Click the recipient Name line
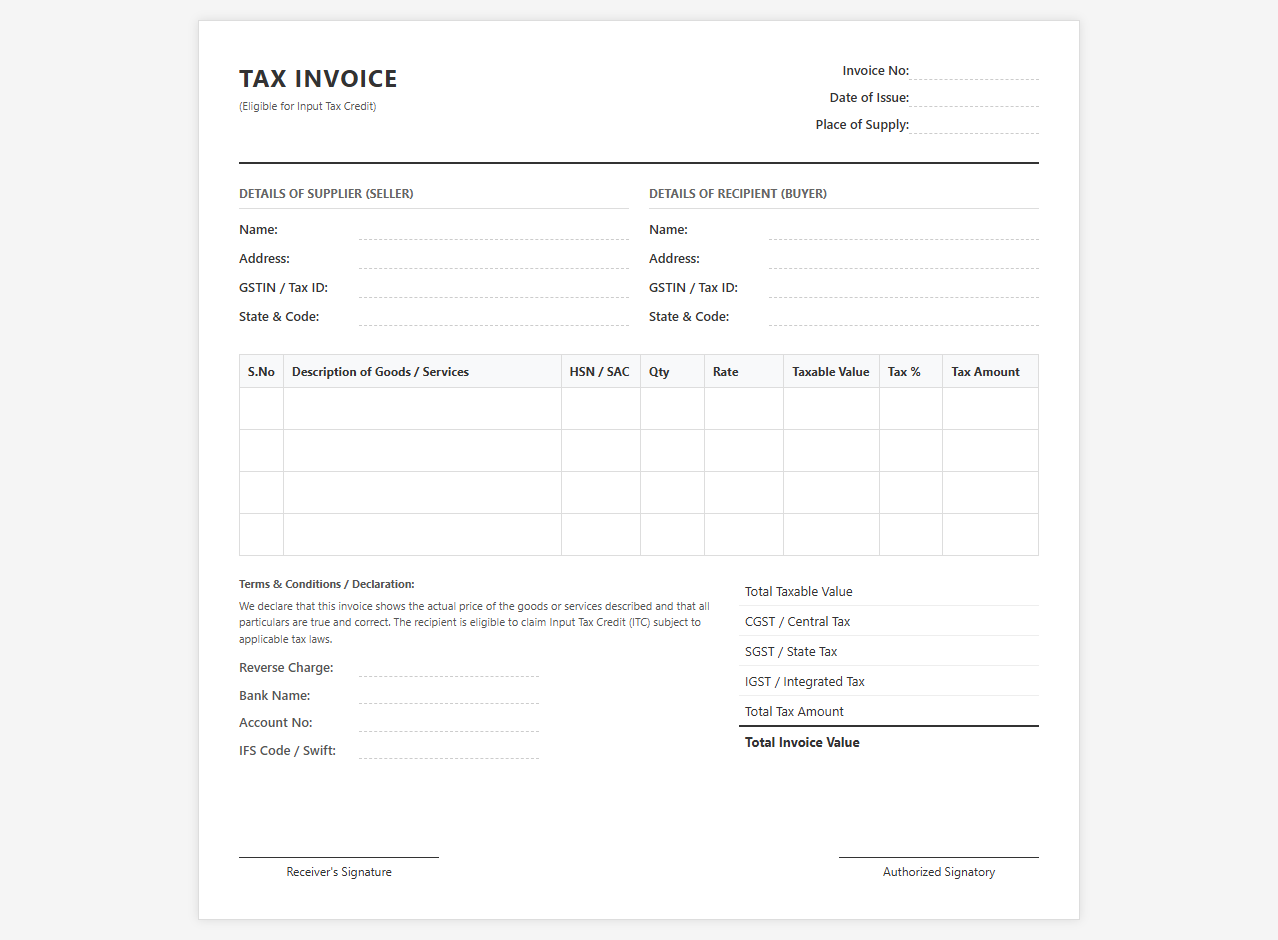This screenshot has height=940, width=1278. click(904, 230)
